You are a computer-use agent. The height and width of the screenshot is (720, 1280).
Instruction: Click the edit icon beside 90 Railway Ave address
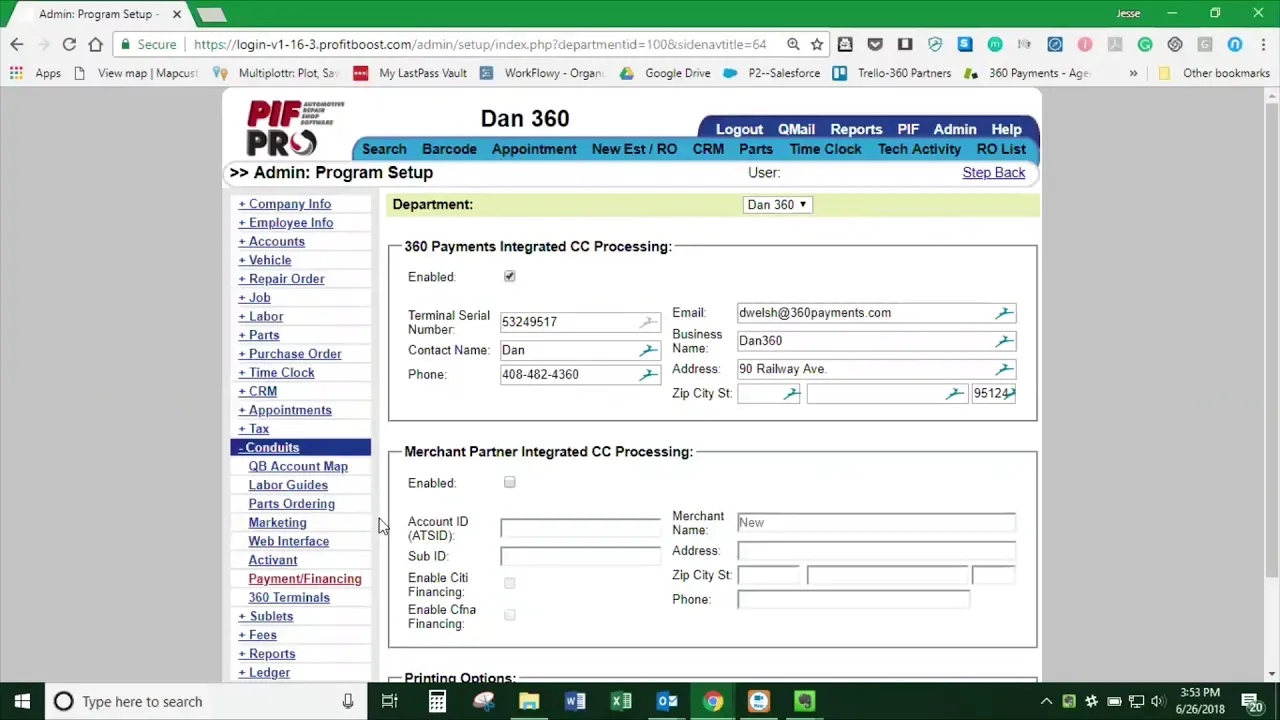point(1004,369)
